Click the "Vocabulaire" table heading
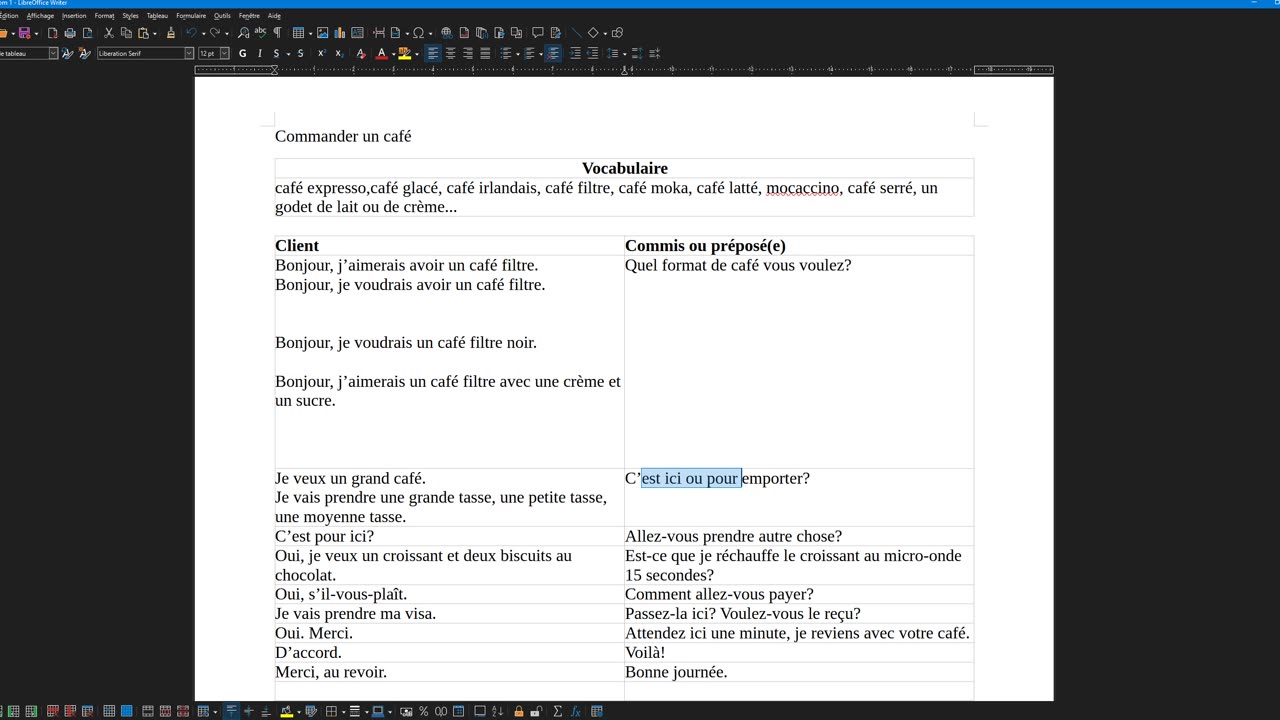The height and width of the screenshot is (720, 1280). click(x=625, y=168)
